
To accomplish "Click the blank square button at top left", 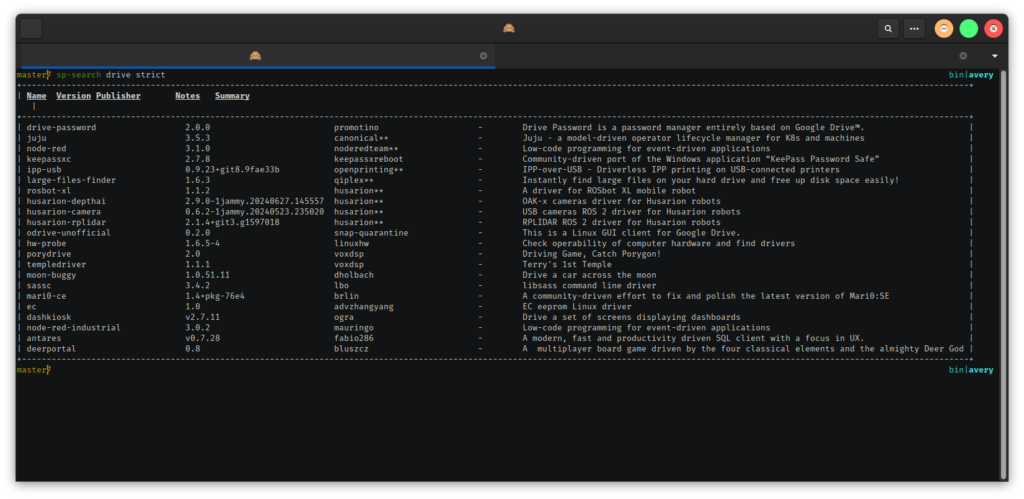I will [x=31, y=28].
